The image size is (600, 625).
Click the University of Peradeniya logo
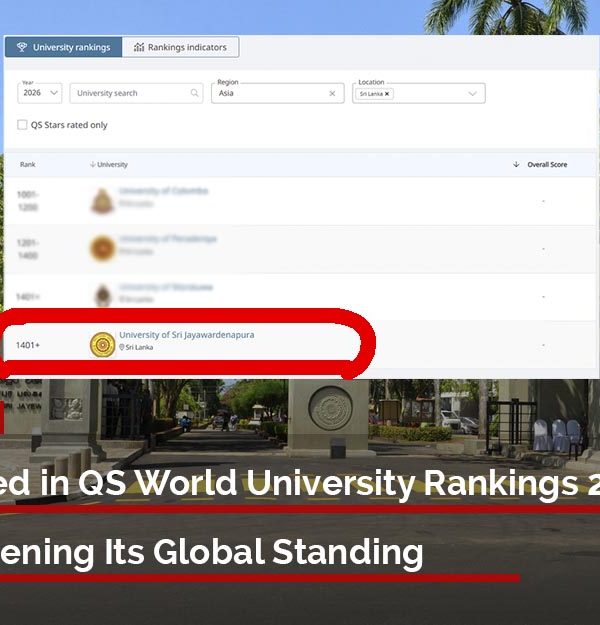pyautogui.click(x=102, y=248)
